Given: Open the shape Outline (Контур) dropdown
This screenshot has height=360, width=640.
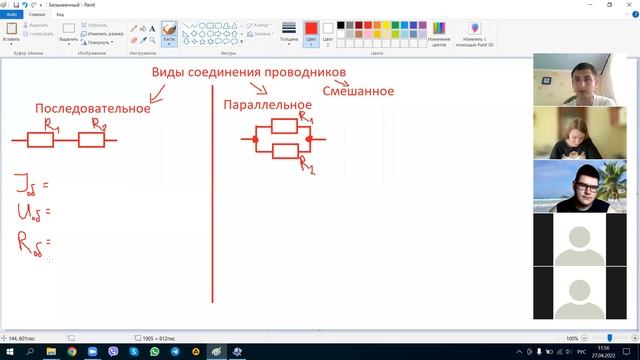Looking at the screenshot, I should (x=258, y=25).
